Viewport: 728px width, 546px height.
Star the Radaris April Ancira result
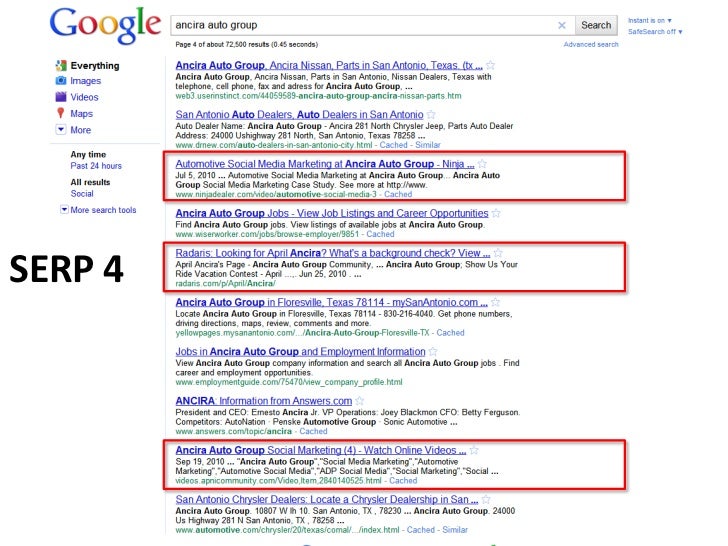[x=498, y=253]
